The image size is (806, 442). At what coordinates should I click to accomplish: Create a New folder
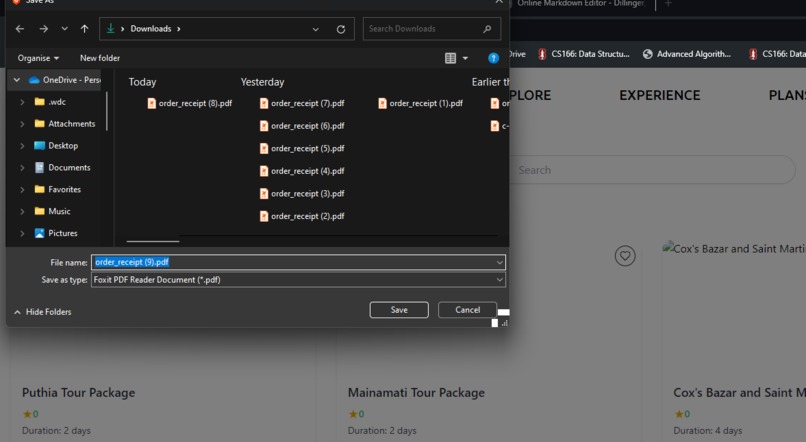pos(100,58)
